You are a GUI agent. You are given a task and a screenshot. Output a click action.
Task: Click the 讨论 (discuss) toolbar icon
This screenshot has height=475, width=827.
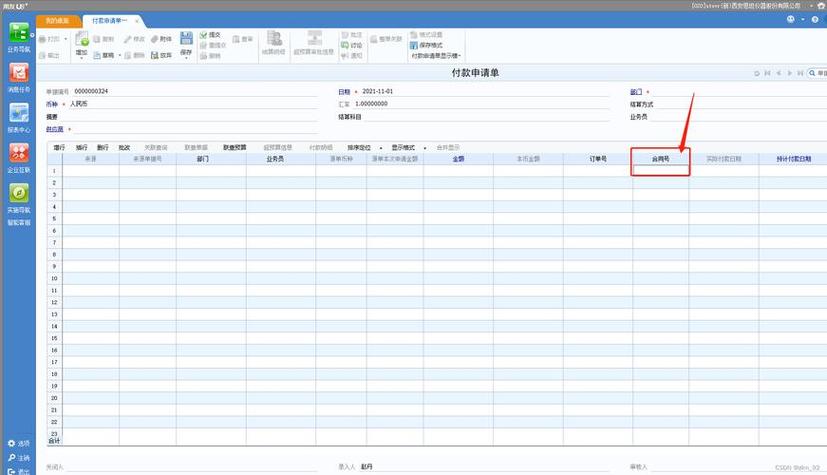(x=351, y=45)
